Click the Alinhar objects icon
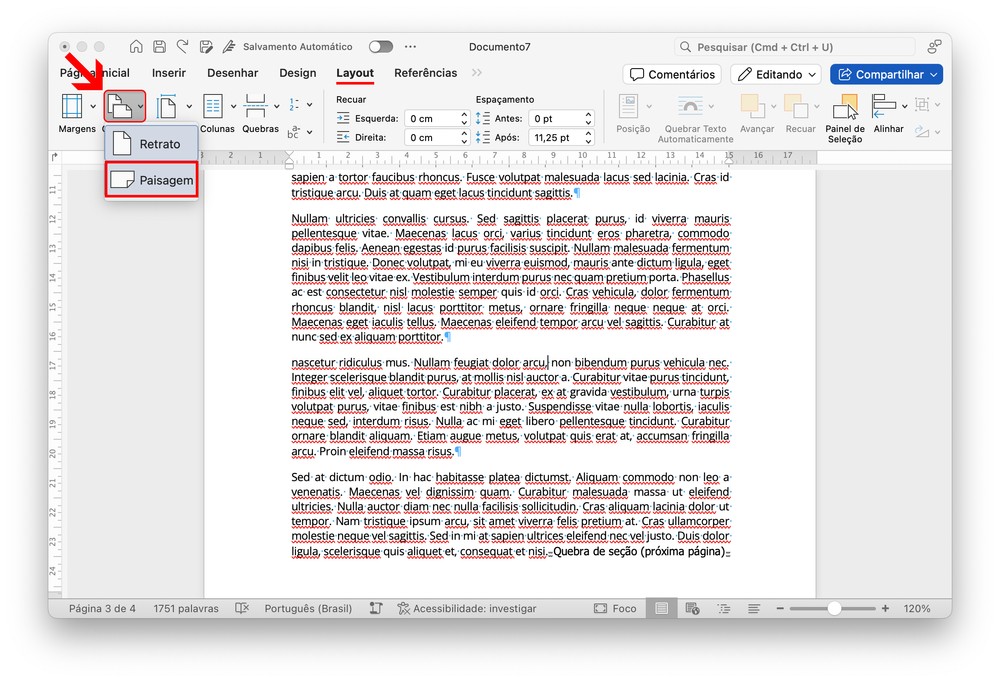 pyautogui.click(x=883, y=106)
